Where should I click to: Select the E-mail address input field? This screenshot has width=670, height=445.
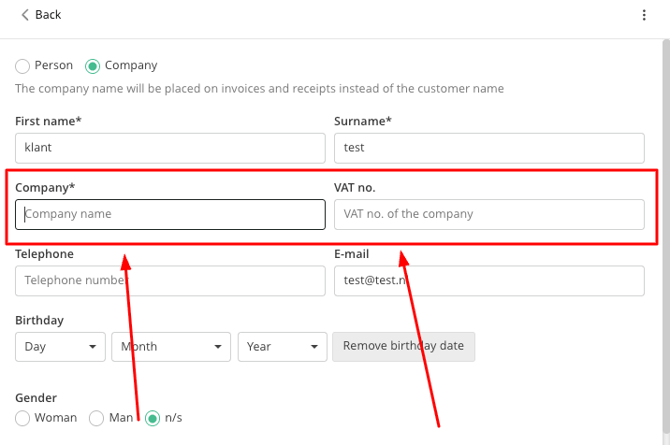(x=489, y=281)
